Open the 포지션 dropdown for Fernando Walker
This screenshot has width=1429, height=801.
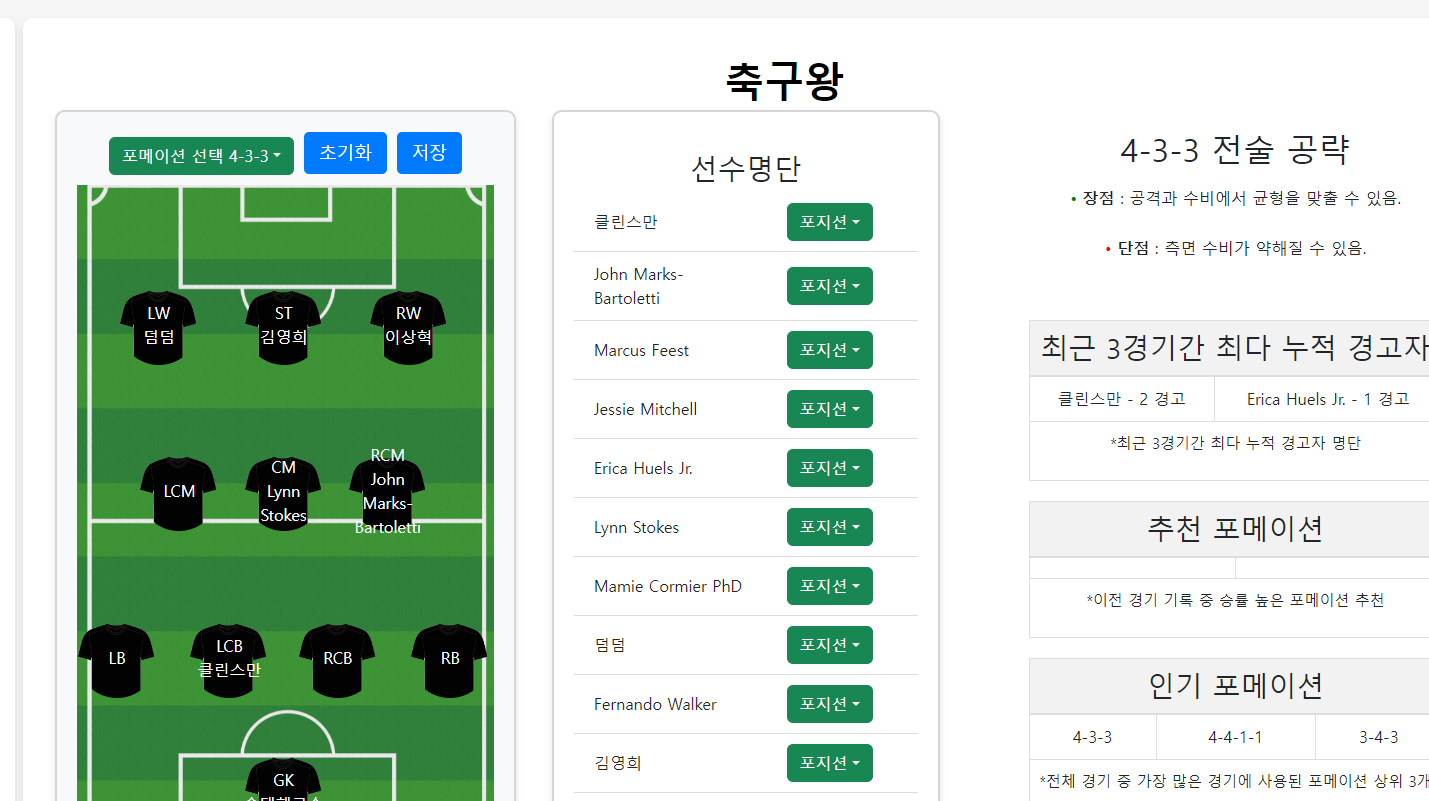pyautogui.click(x=829, y=704)
